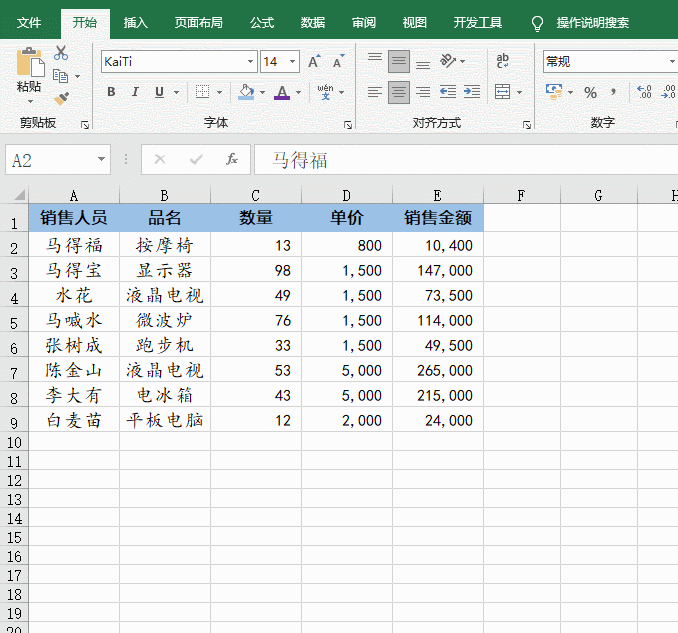The width and height of the screenshot is (678, 633).
Task: Click the confirm checkmark in formula bar
Action: (x=196, y=160)
